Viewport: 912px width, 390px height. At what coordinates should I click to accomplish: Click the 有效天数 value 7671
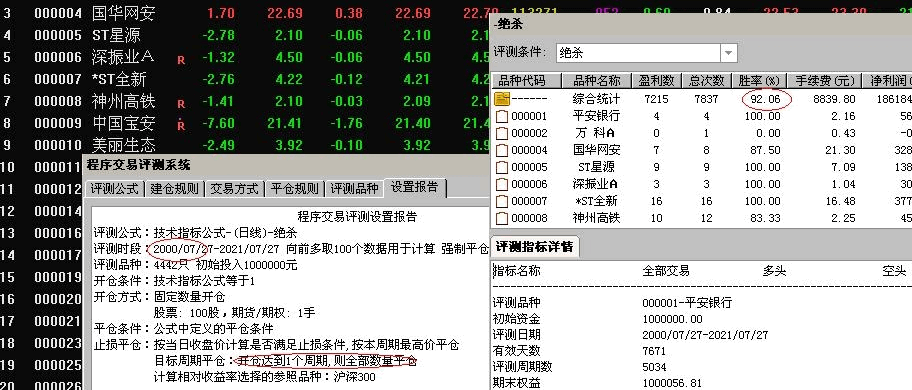click(x=654, y=351)
